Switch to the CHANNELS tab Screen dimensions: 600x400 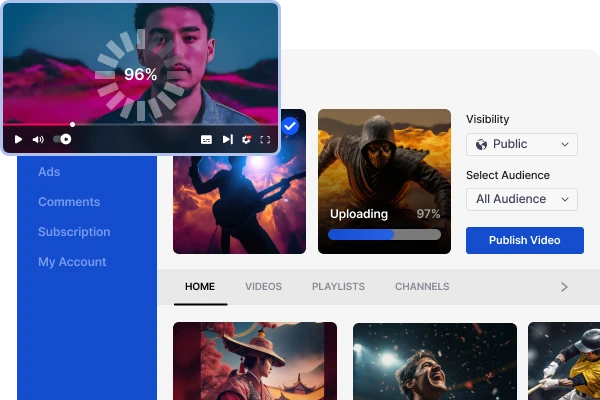(x=422, y=287)
